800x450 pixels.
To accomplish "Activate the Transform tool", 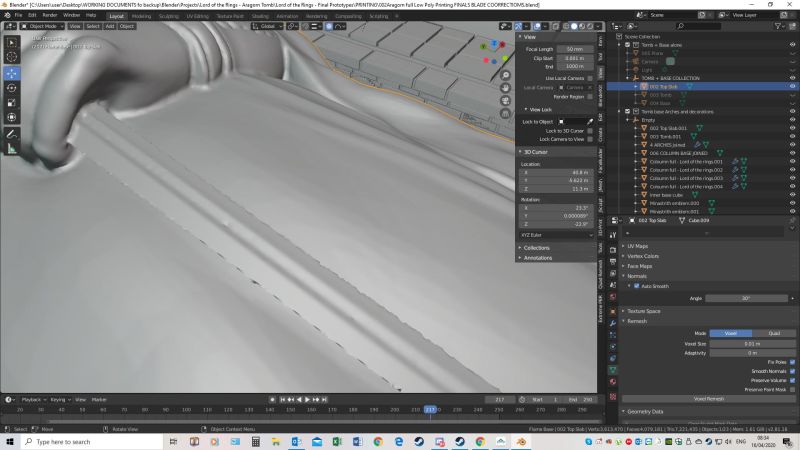I will point(11,117).
